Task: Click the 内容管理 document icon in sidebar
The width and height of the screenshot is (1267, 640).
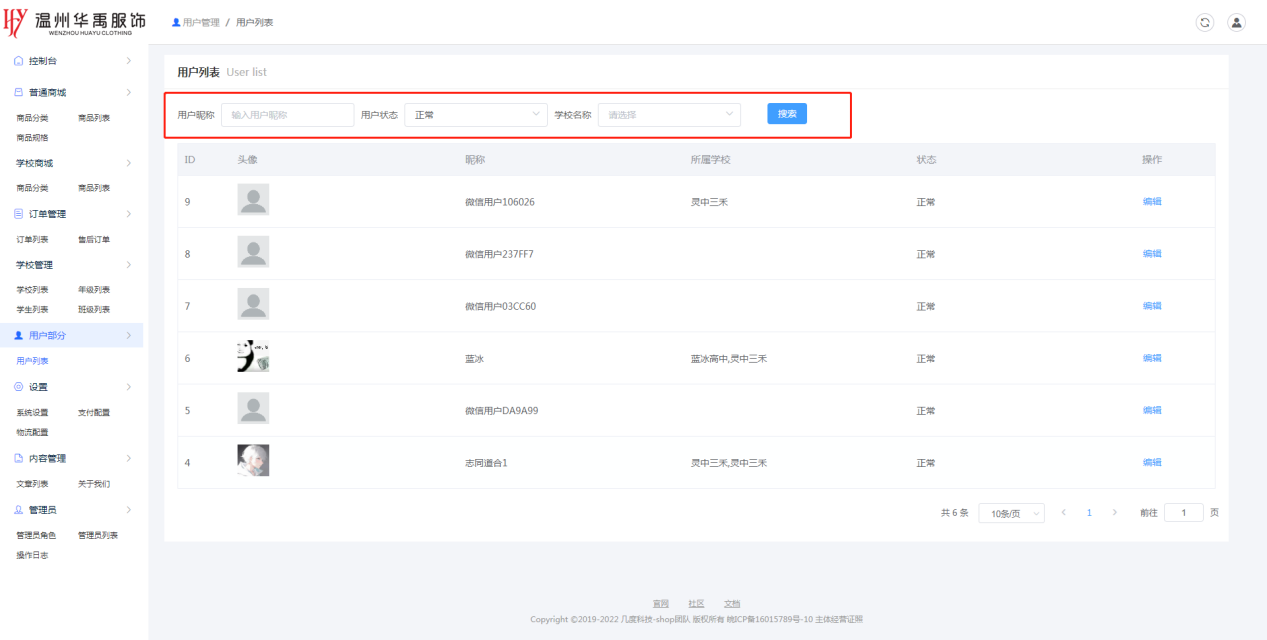Action: pyautogui.click(x=19, y=459)
